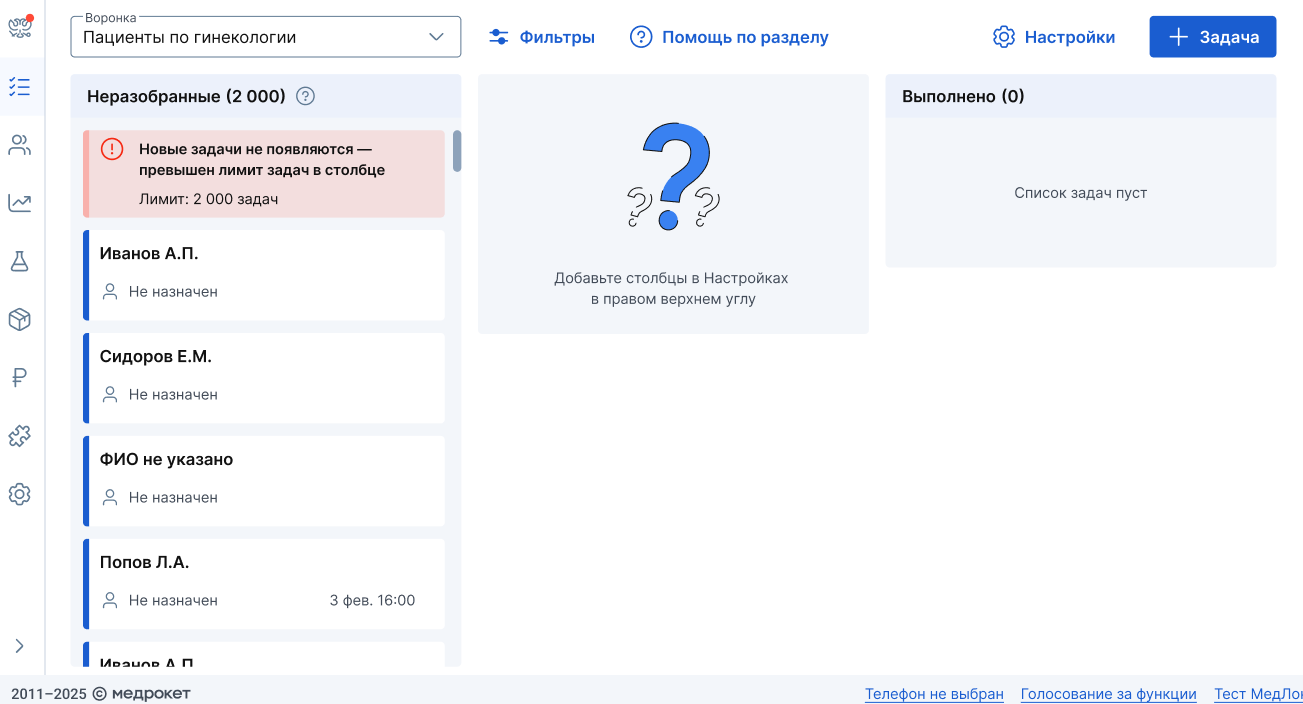
Task: Open Помощь по разделу help
Action: (x=729, y=37)
